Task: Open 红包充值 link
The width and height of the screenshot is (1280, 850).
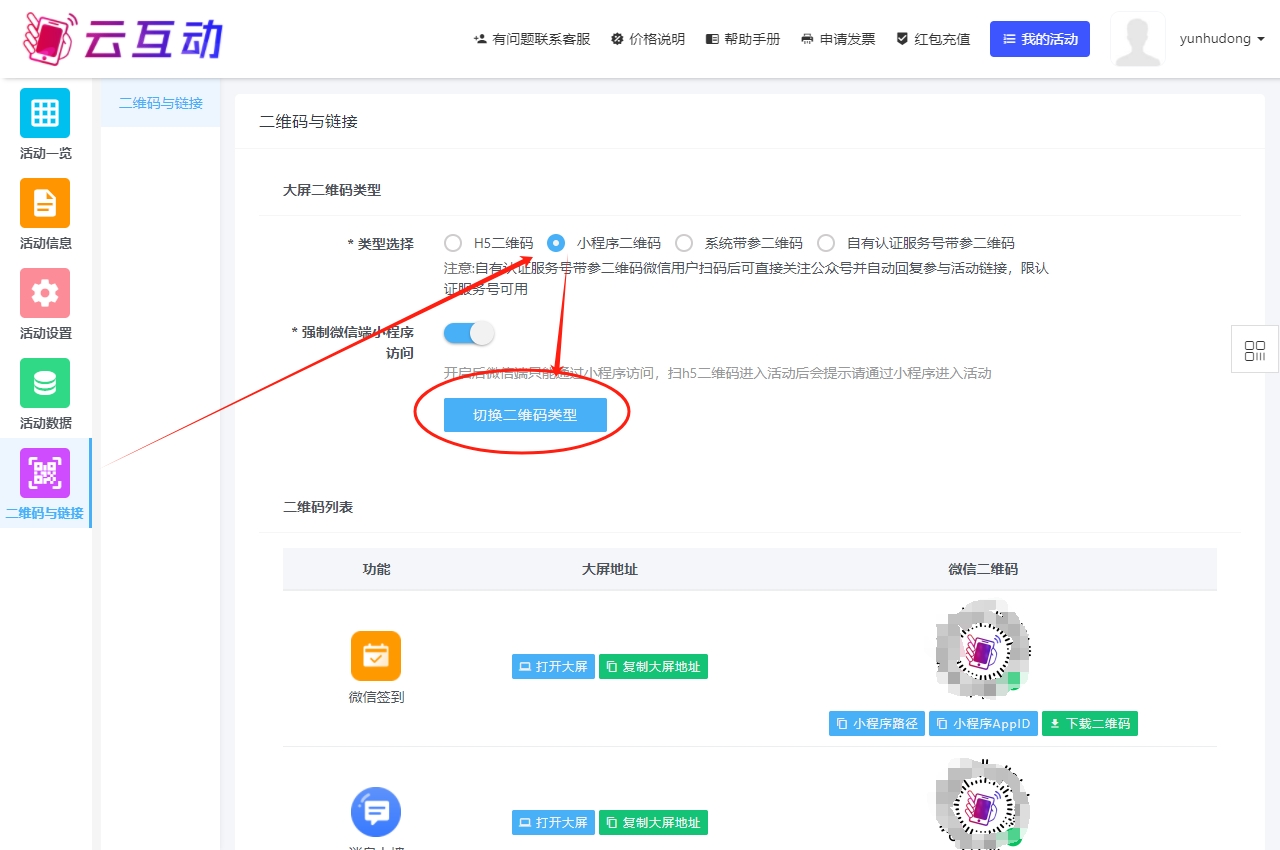Action: (x=933, y=39)
